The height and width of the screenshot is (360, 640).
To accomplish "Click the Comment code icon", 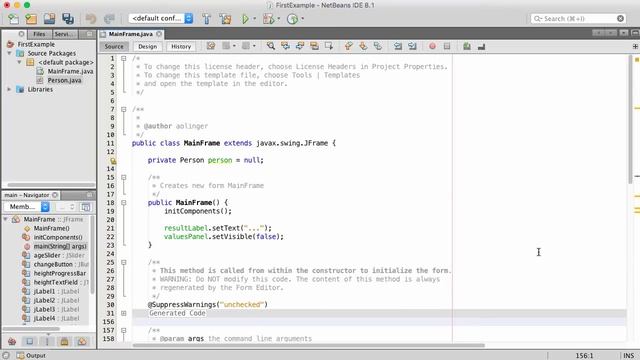I will (x=467, y=46).
